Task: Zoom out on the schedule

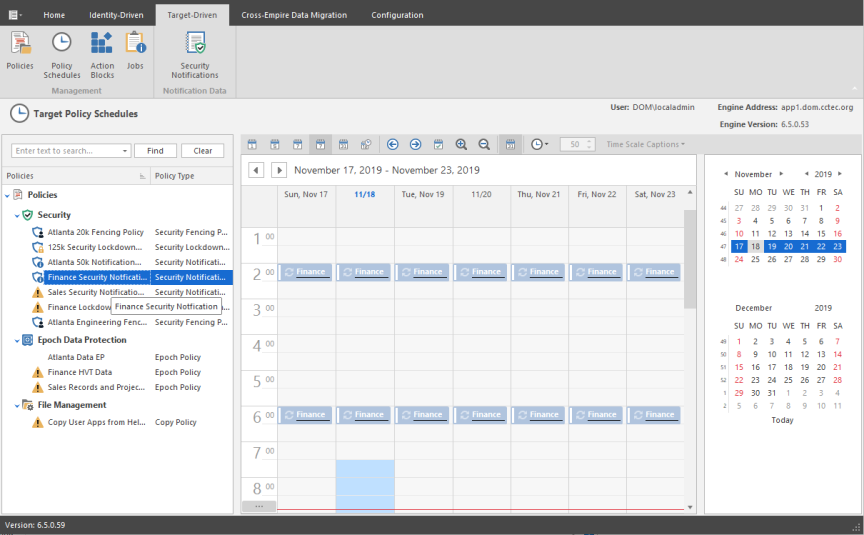Action: [x=484, y=144]
